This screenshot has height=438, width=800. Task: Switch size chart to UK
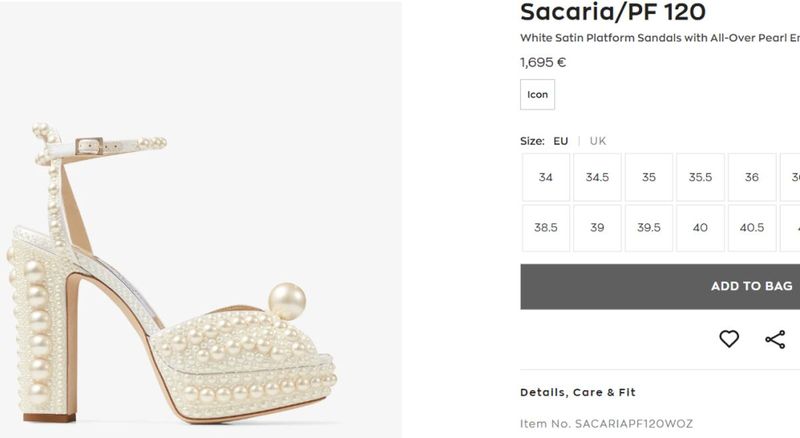tap(598, 141)
